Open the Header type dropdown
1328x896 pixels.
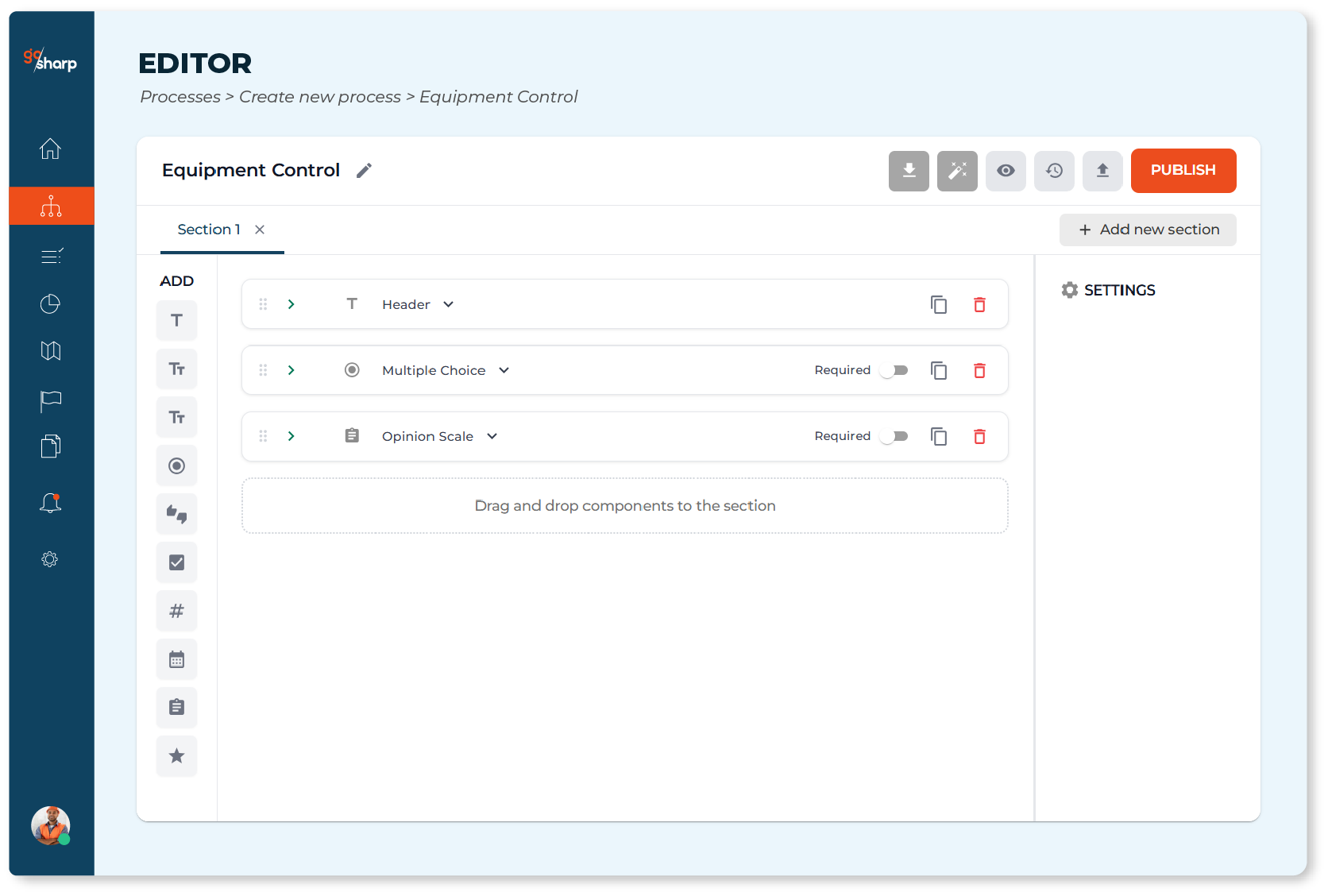click(449, 305)
